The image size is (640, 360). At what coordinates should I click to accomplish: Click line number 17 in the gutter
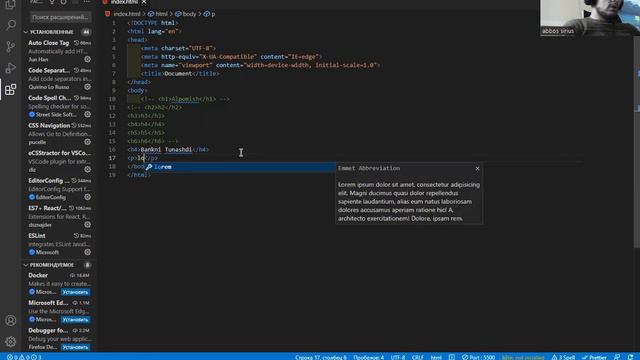pos(112,158)
